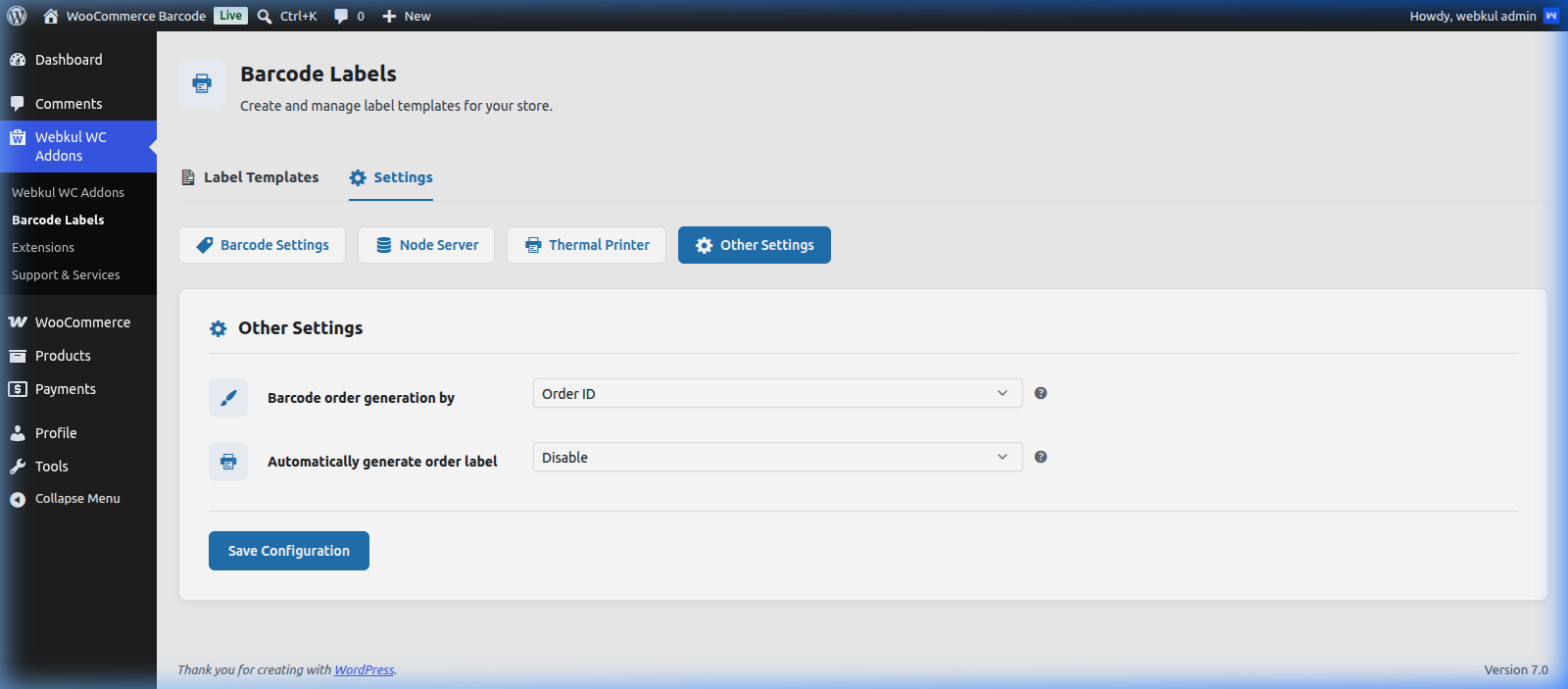The image size is (1568, 689).
Task: Click the home icon for WooCommerce Barcode site
Action: (x=51, y=16)
